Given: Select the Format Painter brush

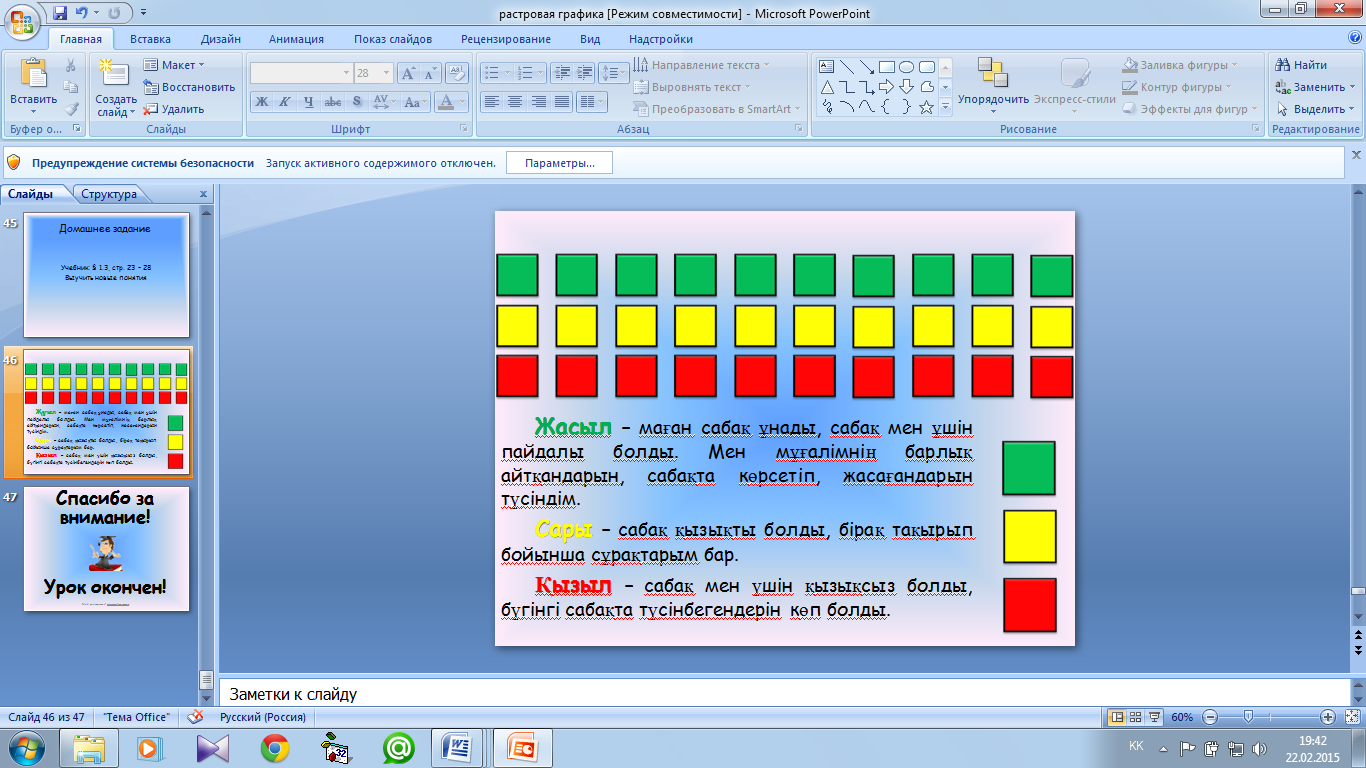Looking at the screenshot, I should pyautogui.click(x=71, y=109).
